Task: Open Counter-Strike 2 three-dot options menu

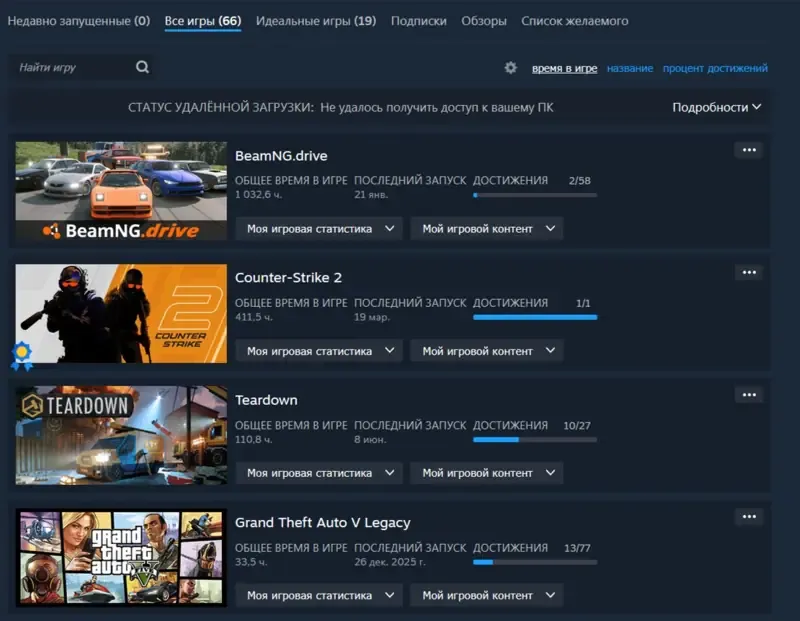Action: (x=749, y=272)
